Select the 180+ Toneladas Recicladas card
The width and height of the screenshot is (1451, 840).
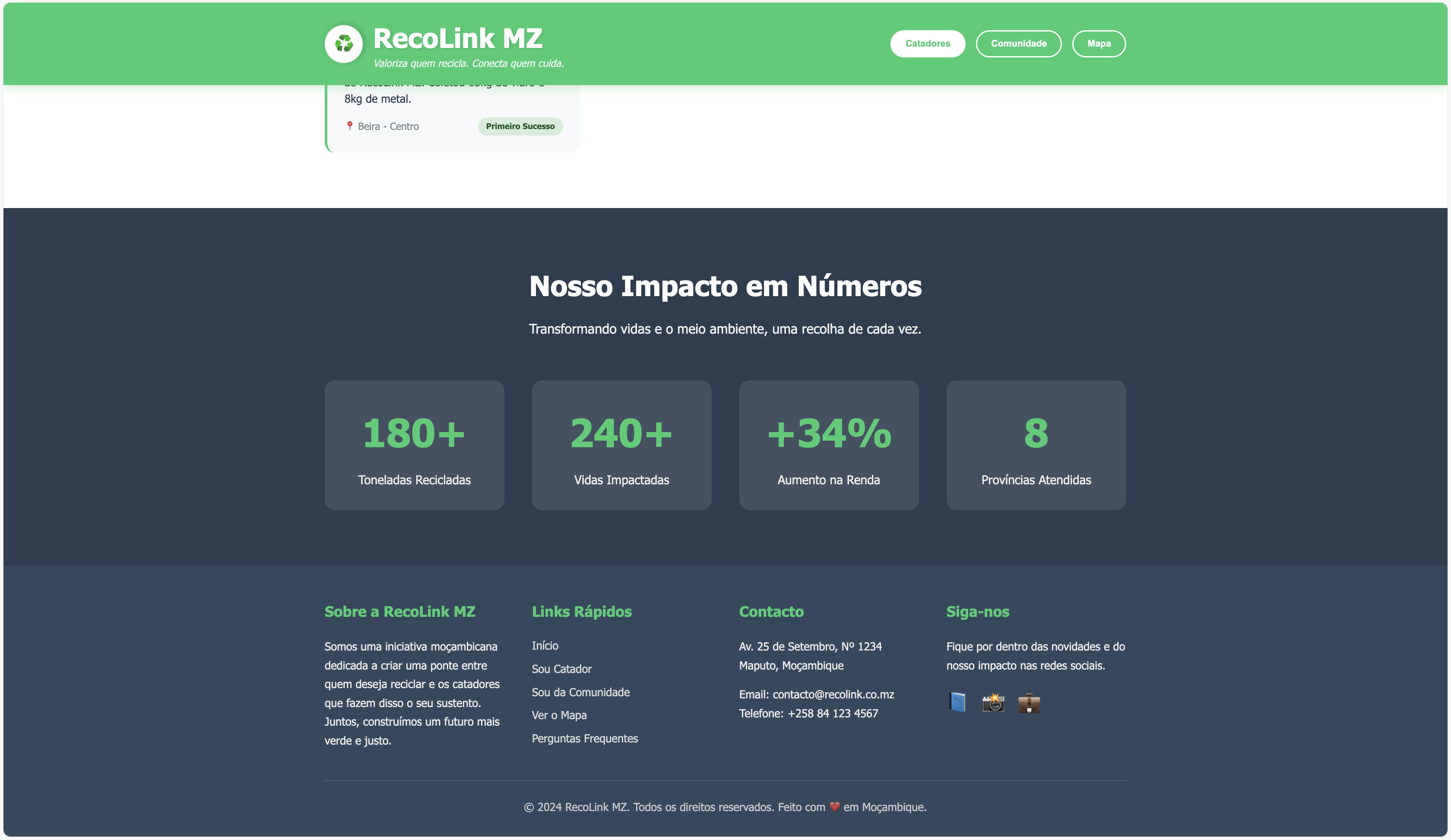414,445
